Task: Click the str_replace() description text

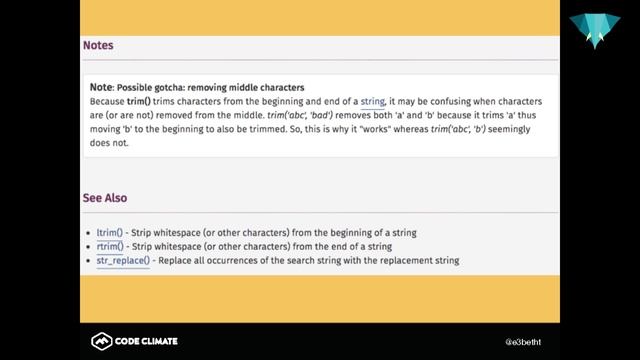Action: pyautogui.click(x=309, y=260)
